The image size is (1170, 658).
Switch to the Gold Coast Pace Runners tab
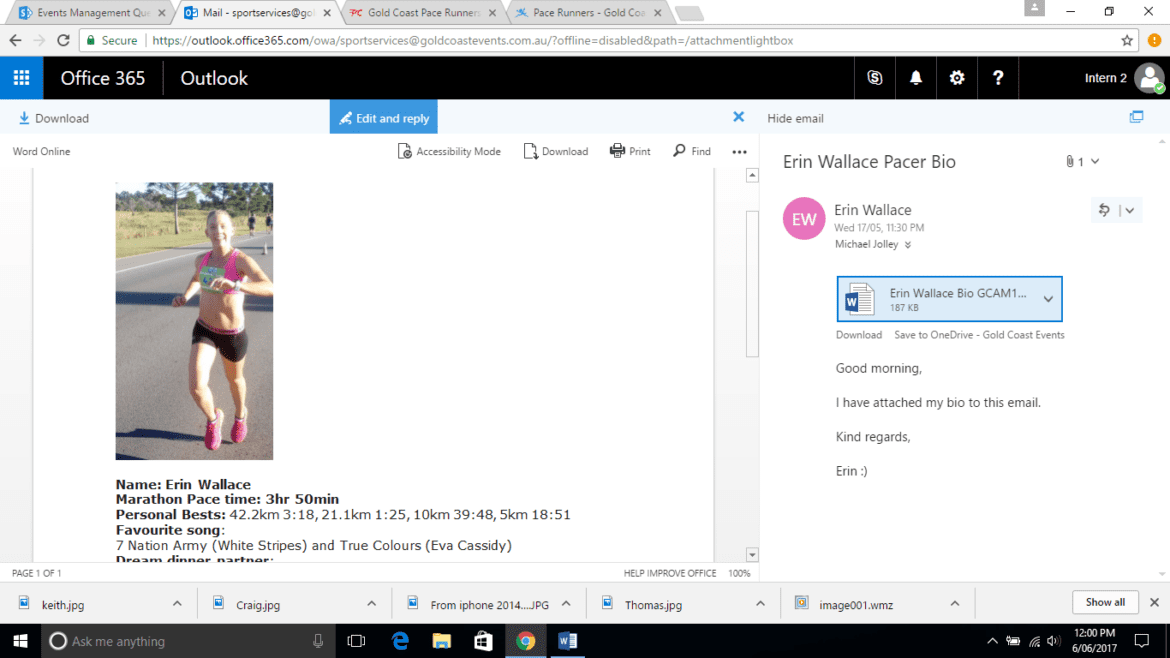click(x=423, y=13)
